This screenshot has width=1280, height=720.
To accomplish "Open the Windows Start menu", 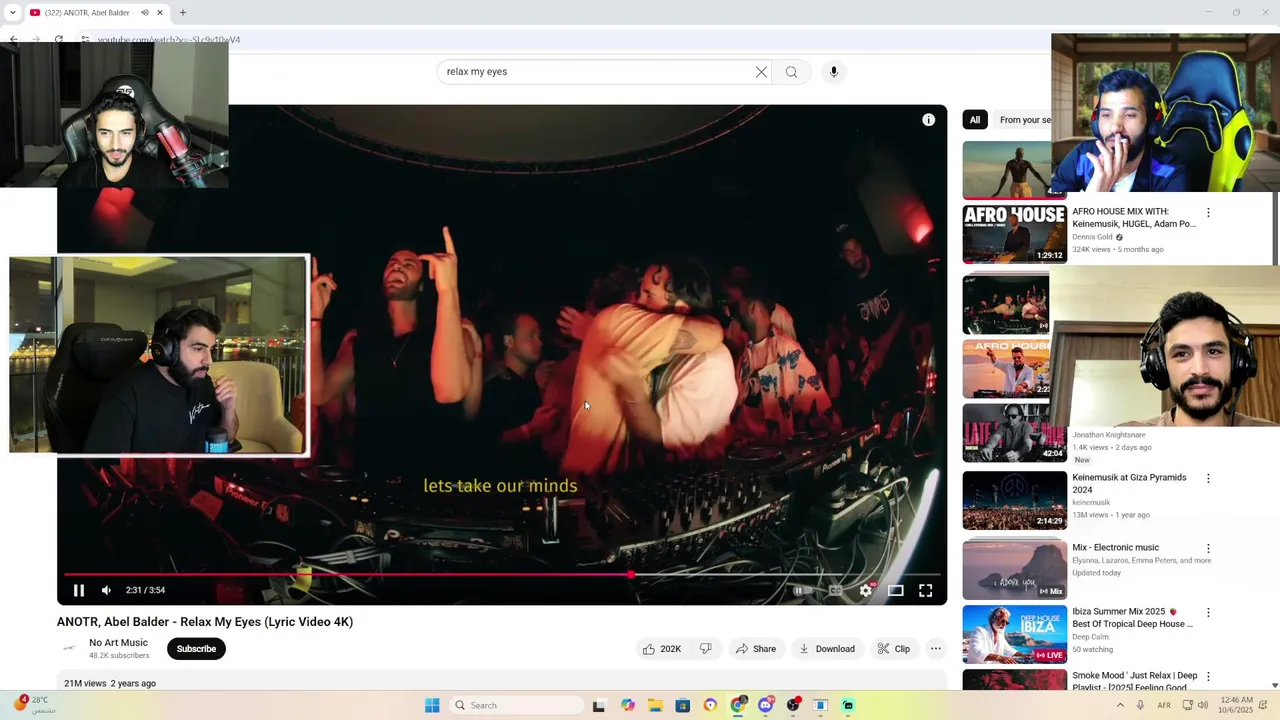I will tap(432, 706).
